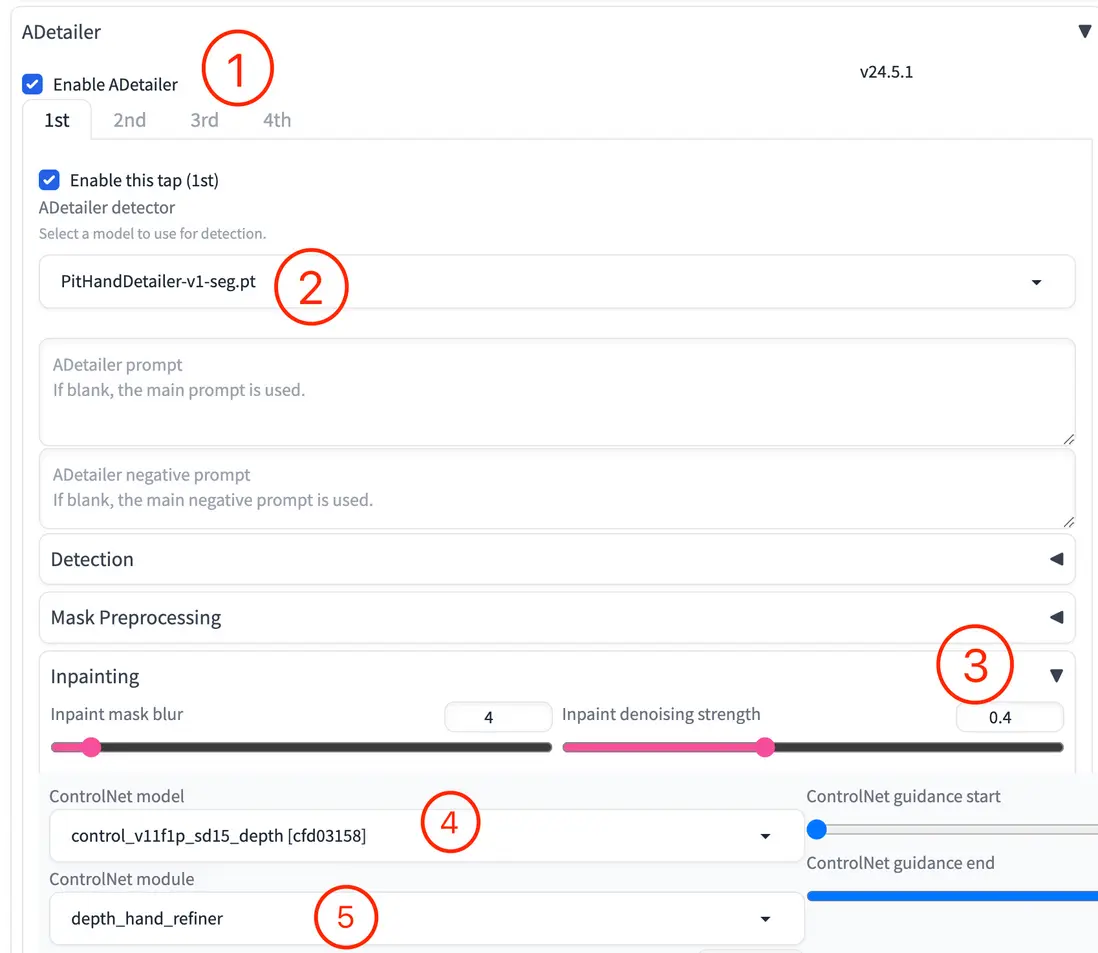The image size is (1098, 953).
Task: Uncheck Enable this tap (1st)
Action: tap(49, 180)
